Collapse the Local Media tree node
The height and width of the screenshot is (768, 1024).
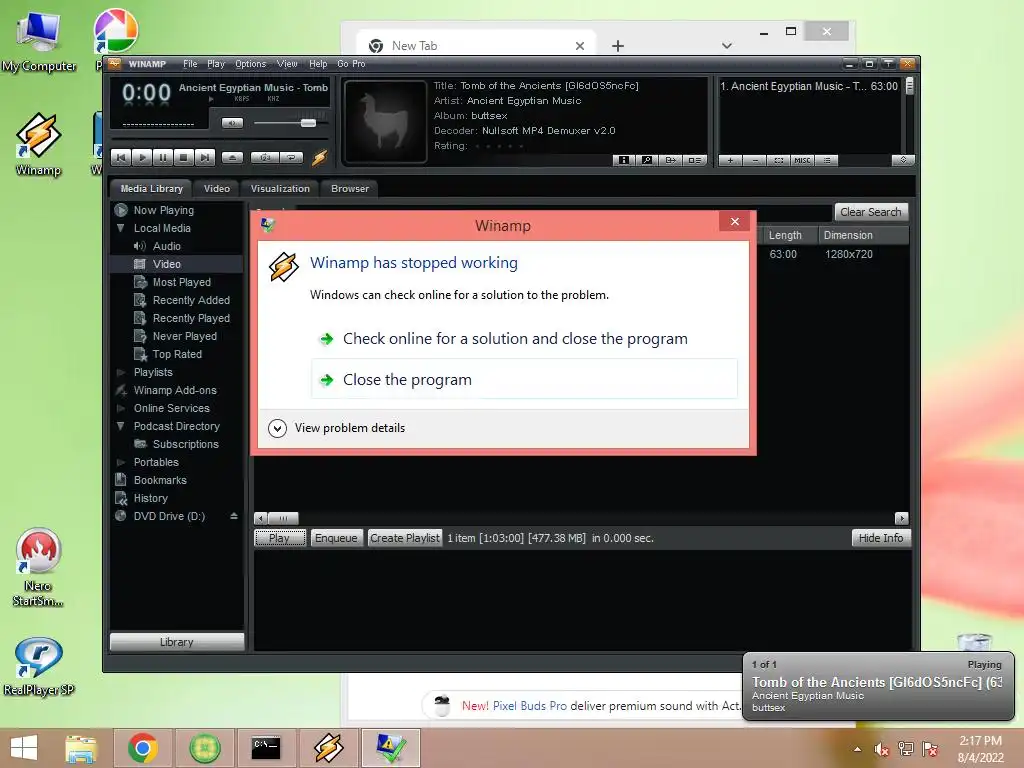(120, 228)
